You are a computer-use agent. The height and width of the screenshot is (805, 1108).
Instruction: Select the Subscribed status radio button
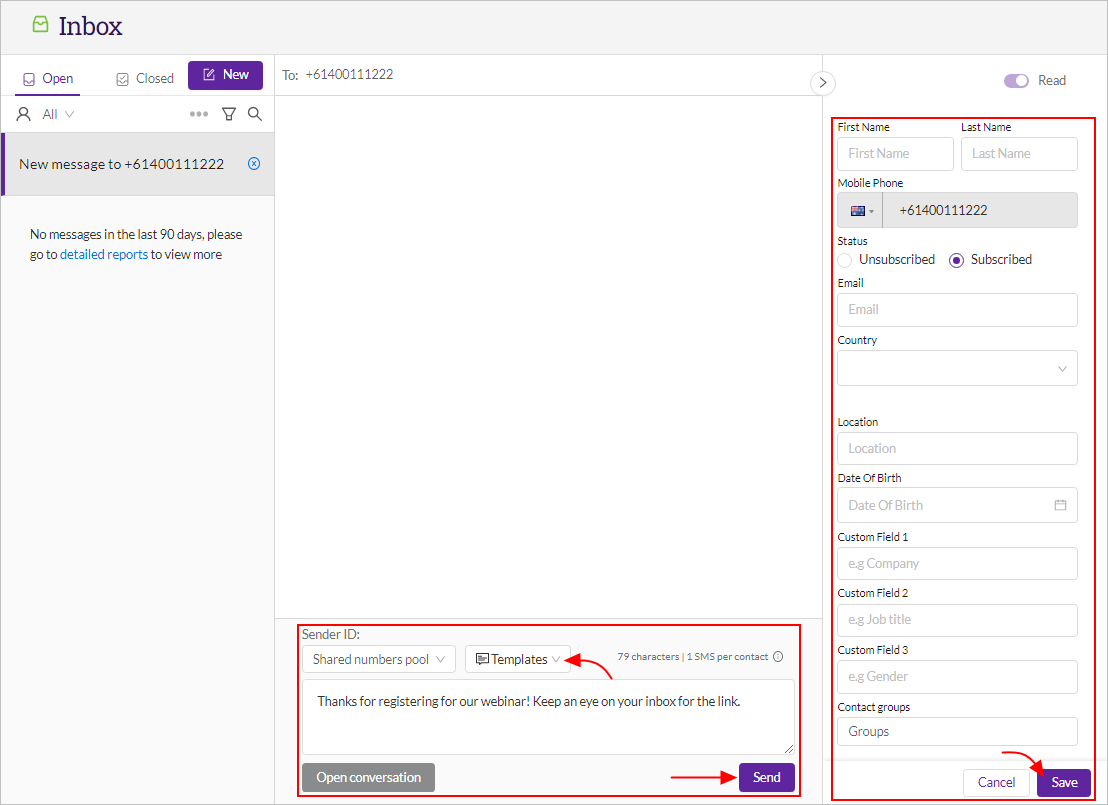[x=957, y=259]
